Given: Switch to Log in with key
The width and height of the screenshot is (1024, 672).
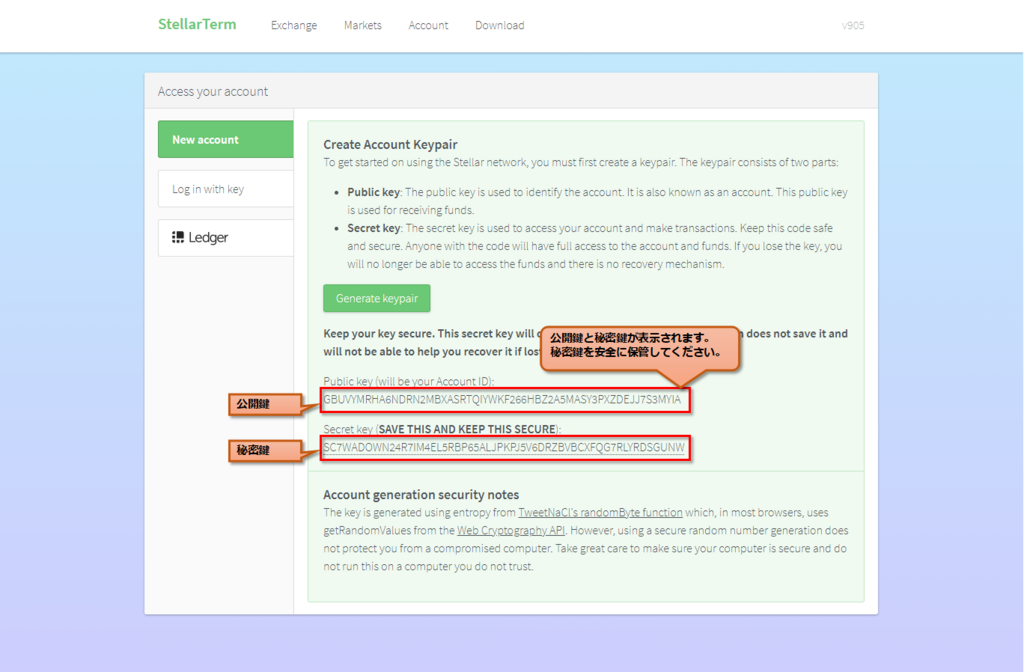Looking at the screenshot, I should [x=225, y=189].
